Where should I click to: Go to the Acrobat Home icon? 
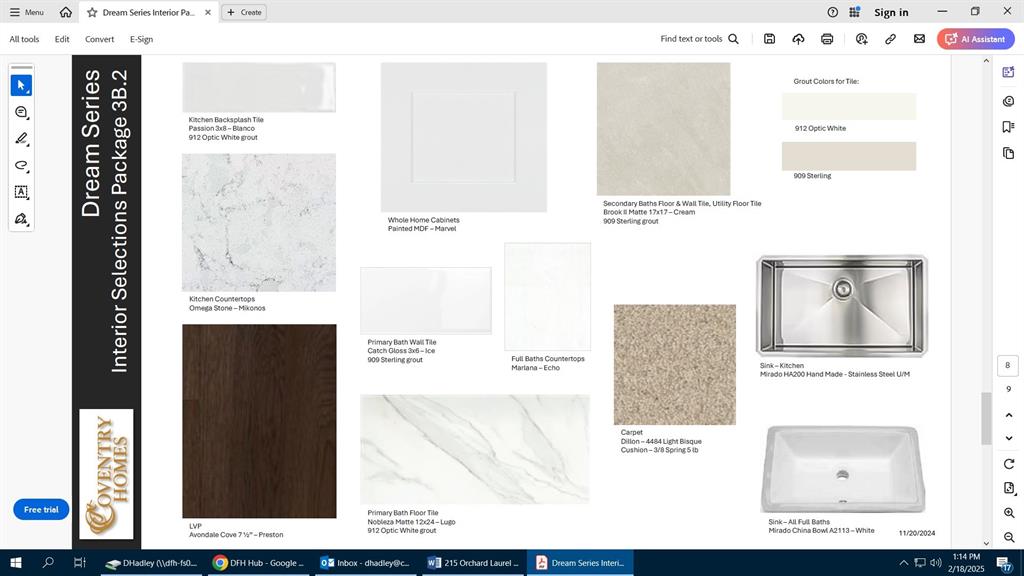click(65, 12)
